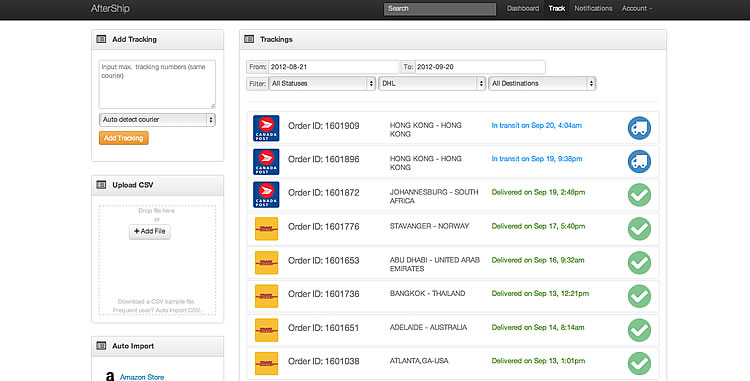Click 'In transit on Sep 20, 4:04am' status
750x381 pixels.
[537, 125]
